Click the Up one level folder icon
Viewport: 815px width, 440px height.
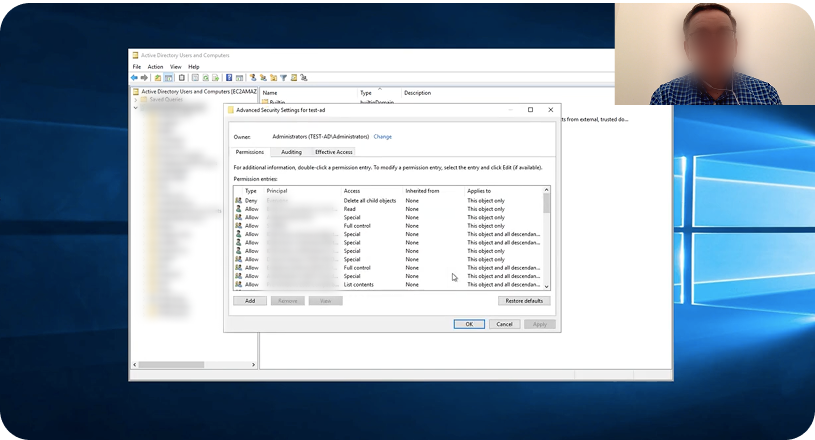(x=158, y=78)
